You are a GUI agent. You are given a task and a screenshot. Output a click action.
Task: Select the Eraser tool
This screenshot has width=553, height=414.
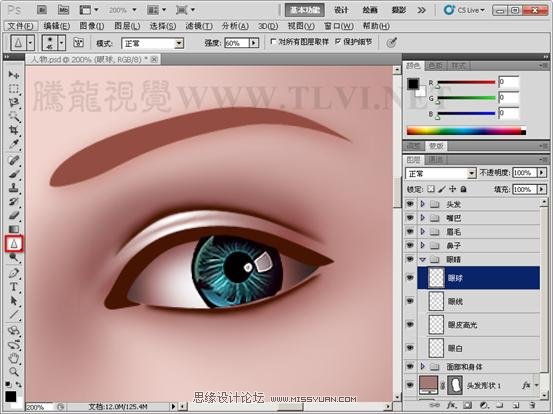(x=14, y=215)
